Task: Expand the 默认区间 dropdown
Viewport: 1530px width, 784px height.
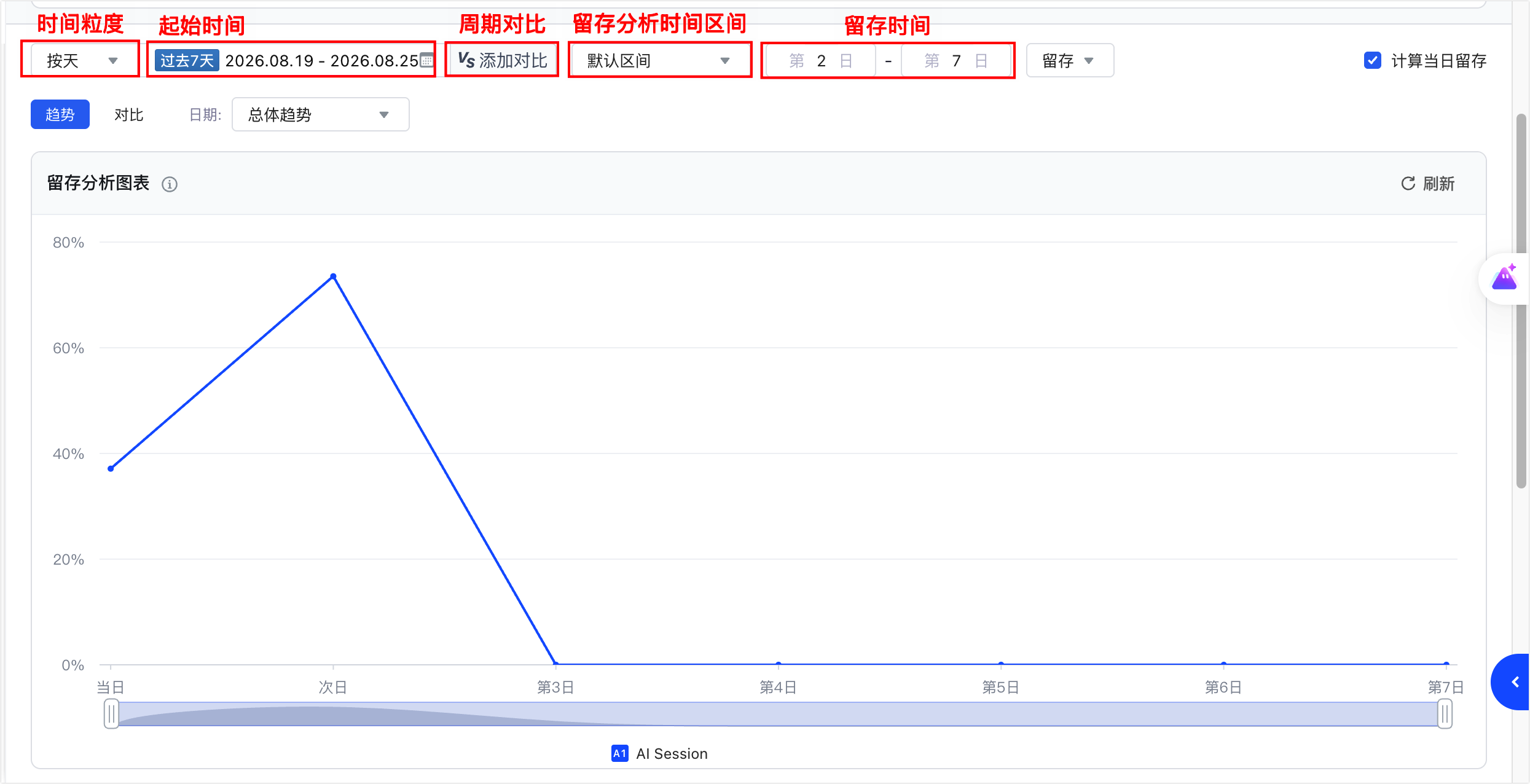Action: click(660, 60)
